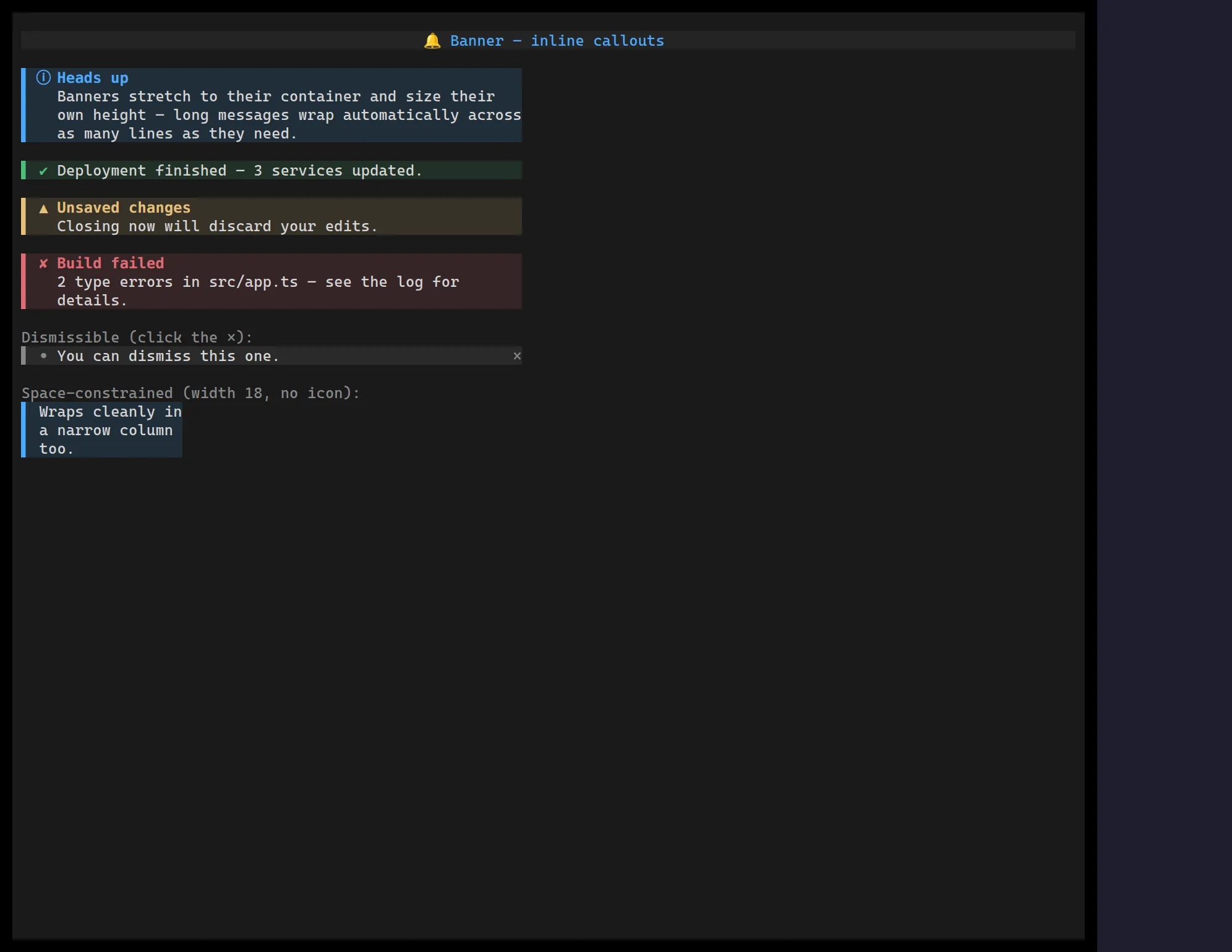Click the yellow warning triangle icon
Viewport: 1232px width, 952px height.
[x=43, y=208]
